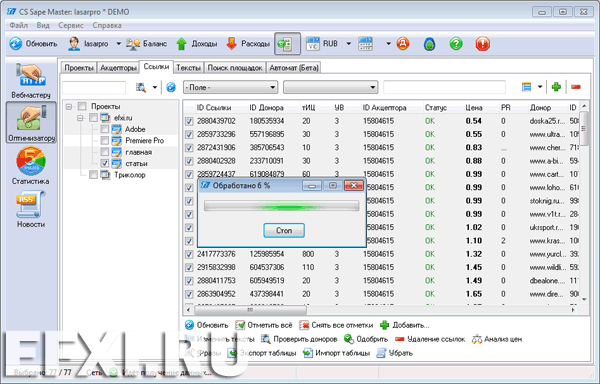
Task: Click Снять все отметки action
Action: pos(336,325)
